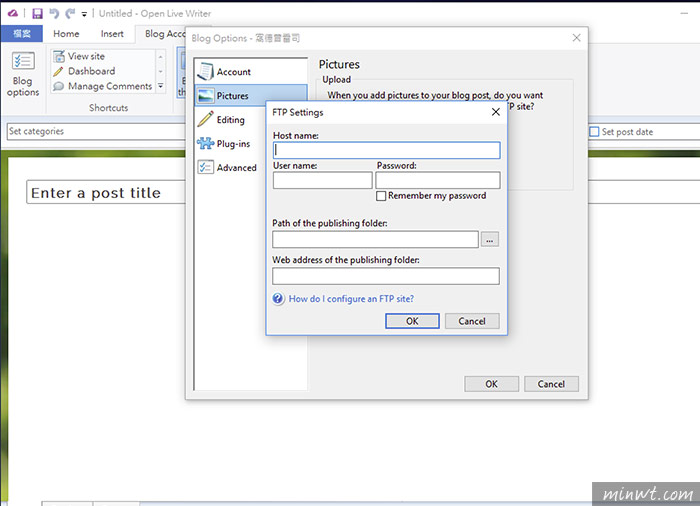
Task: Click the Undo arrow in title bar
Action: pos(54,13)
